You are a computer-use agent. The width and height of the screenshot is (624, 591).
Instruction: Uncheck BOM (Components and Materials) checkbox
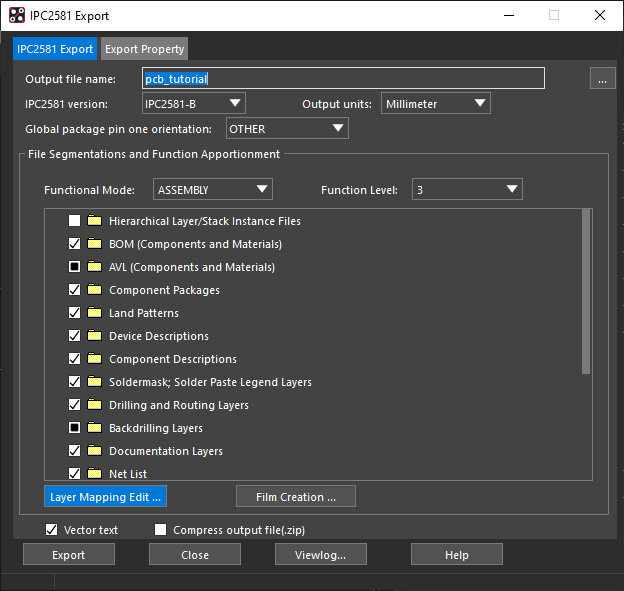(x=74, y=244)
